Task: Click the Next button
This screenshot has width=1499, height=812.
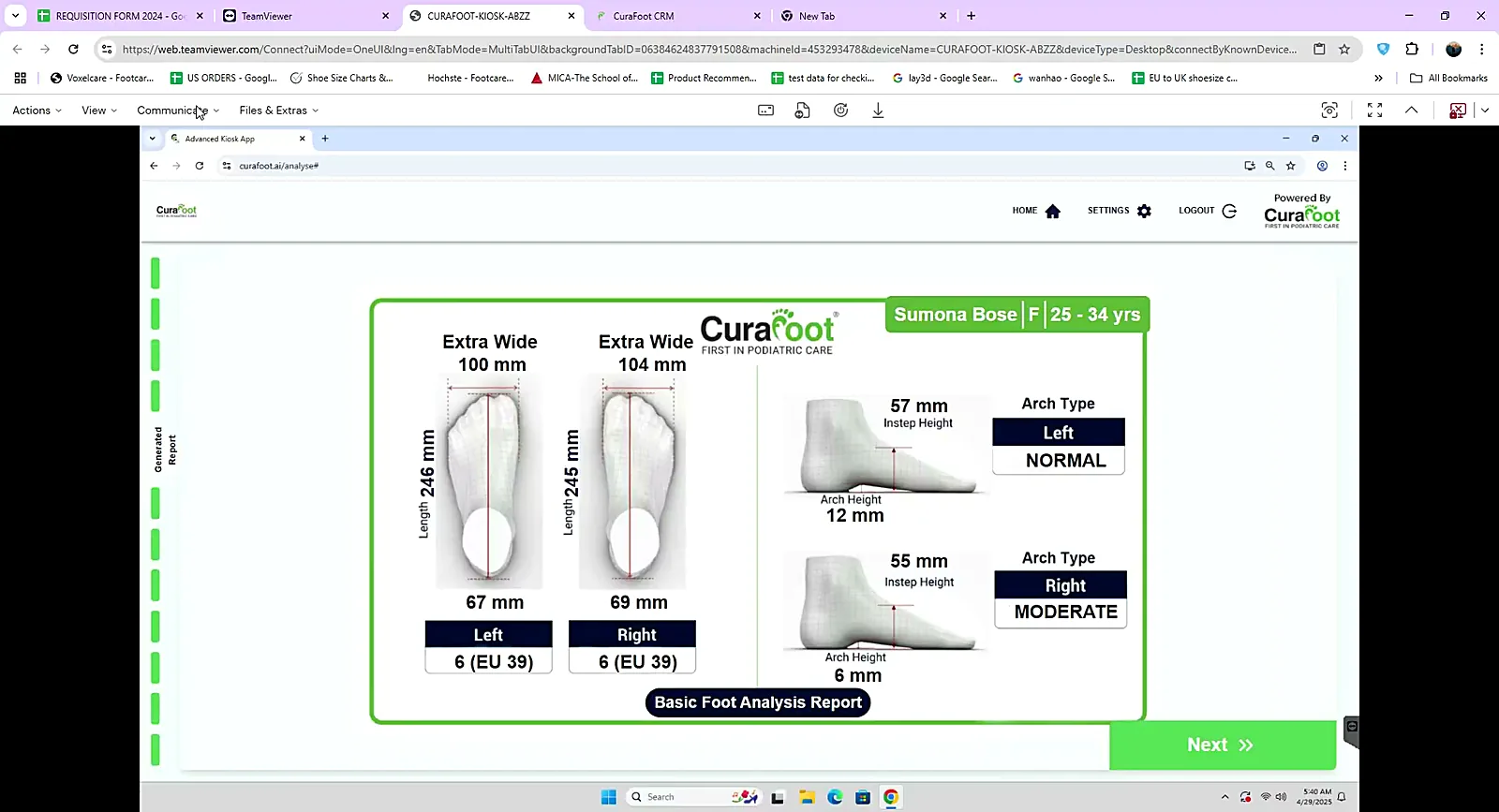Action: (1223, 746)
